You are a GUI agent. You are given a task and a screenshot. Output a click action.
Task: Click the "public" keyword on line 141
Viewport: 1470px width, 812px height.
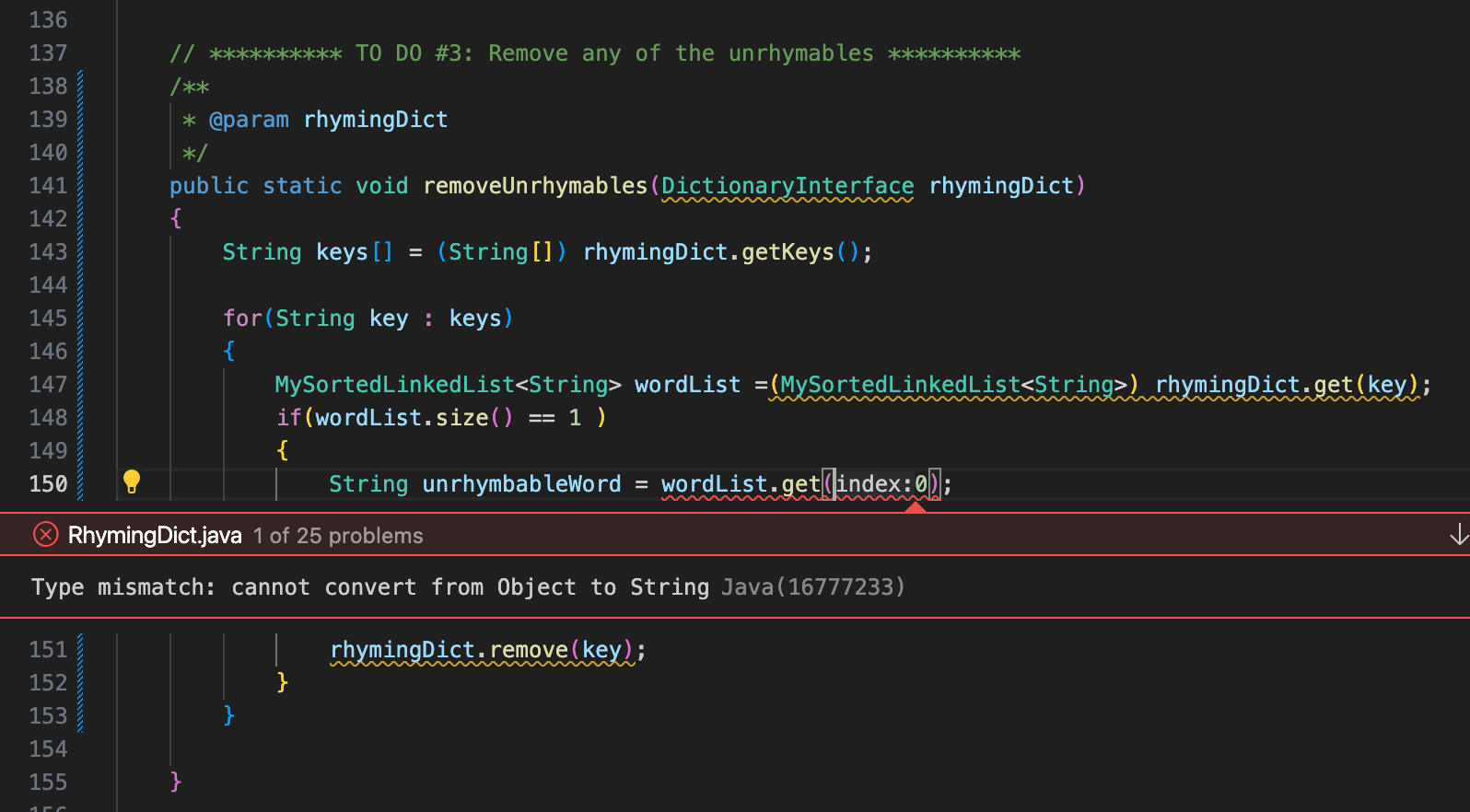coord(209,186)
